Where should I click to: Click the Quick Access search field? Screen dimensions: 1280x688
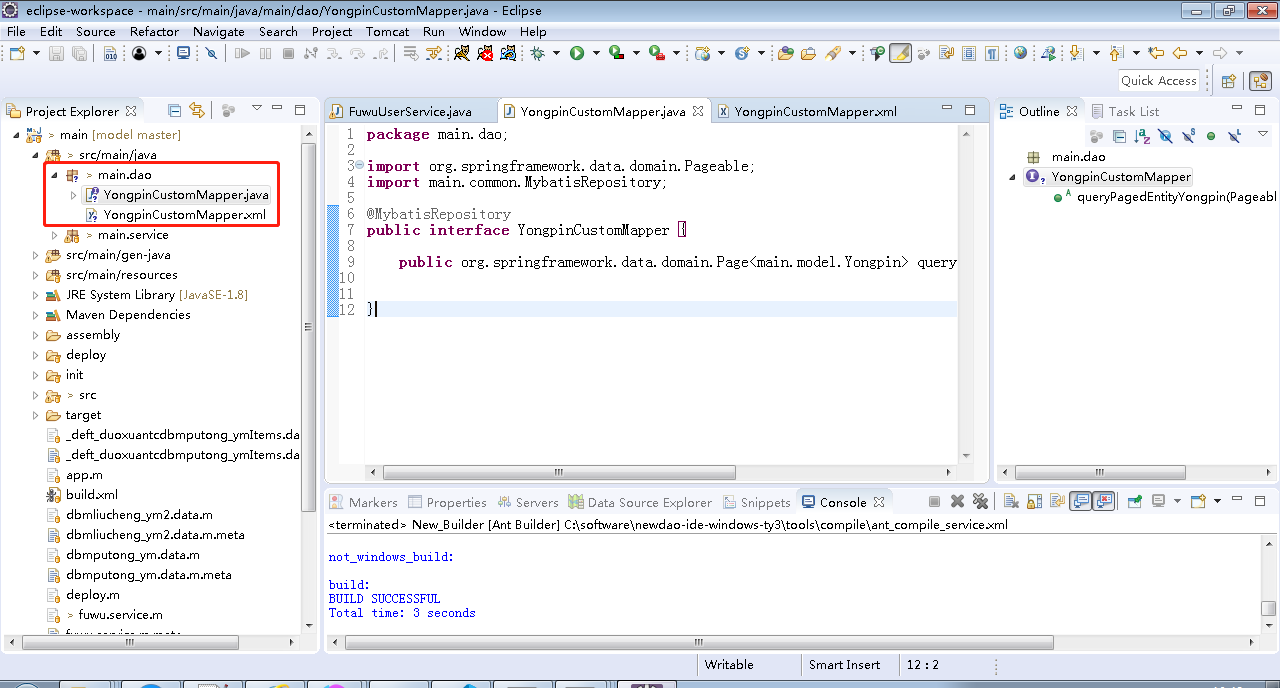1158,81
